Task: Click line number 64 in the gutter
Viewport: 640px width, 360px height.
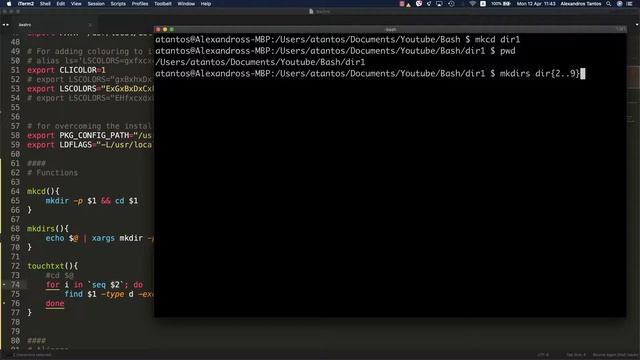Action: pyautogui.click(x=15, y=191)
